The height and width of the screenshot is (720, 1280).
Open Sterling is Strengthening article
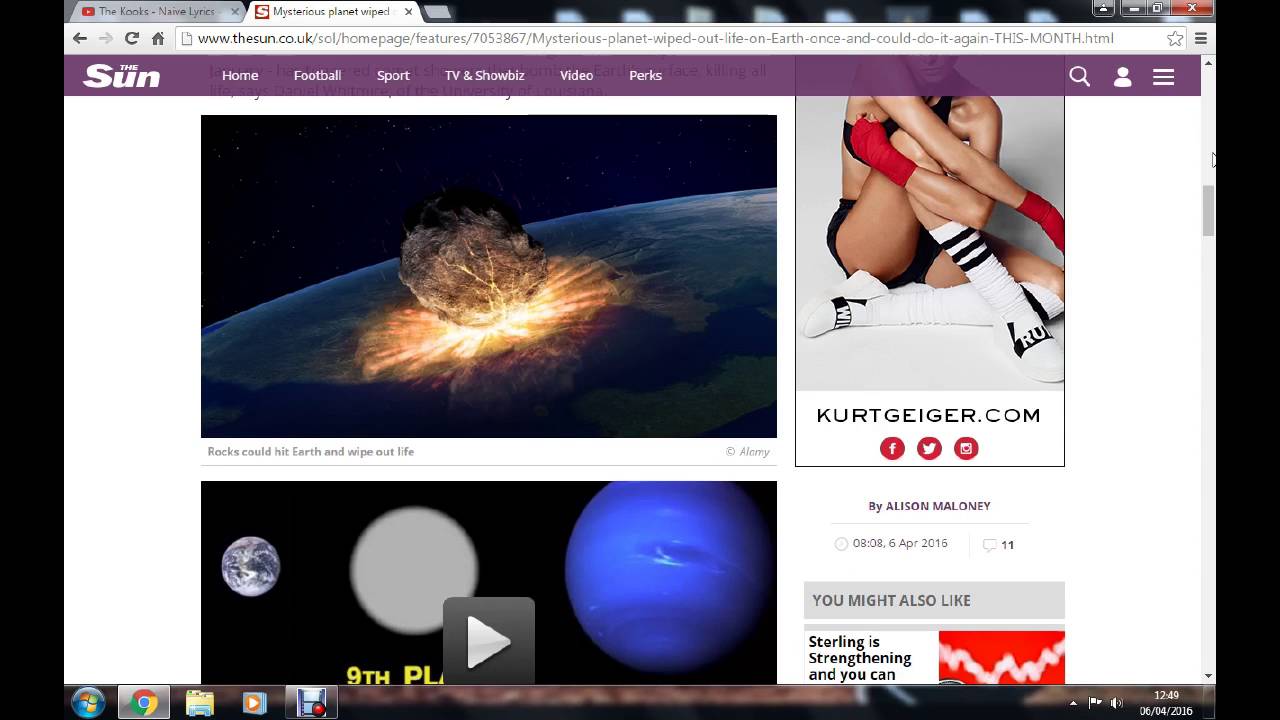[x=860, y=658]
